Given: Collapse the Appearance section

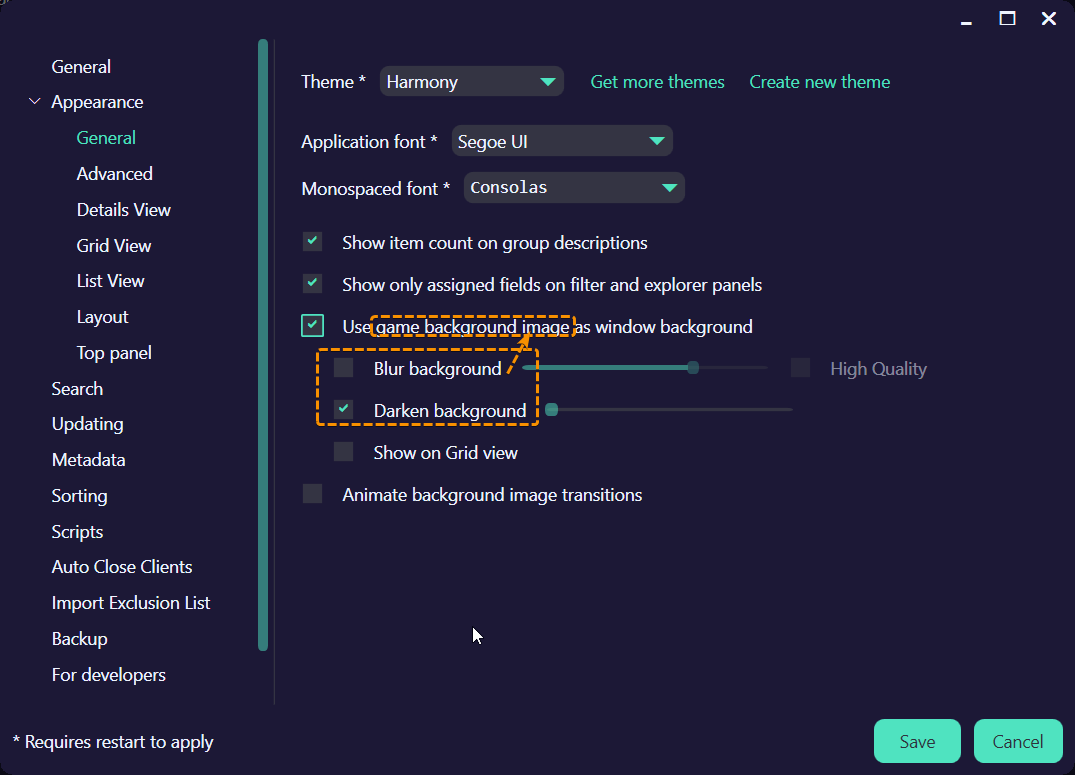Looking at the screenshot, I should [34, 101].
